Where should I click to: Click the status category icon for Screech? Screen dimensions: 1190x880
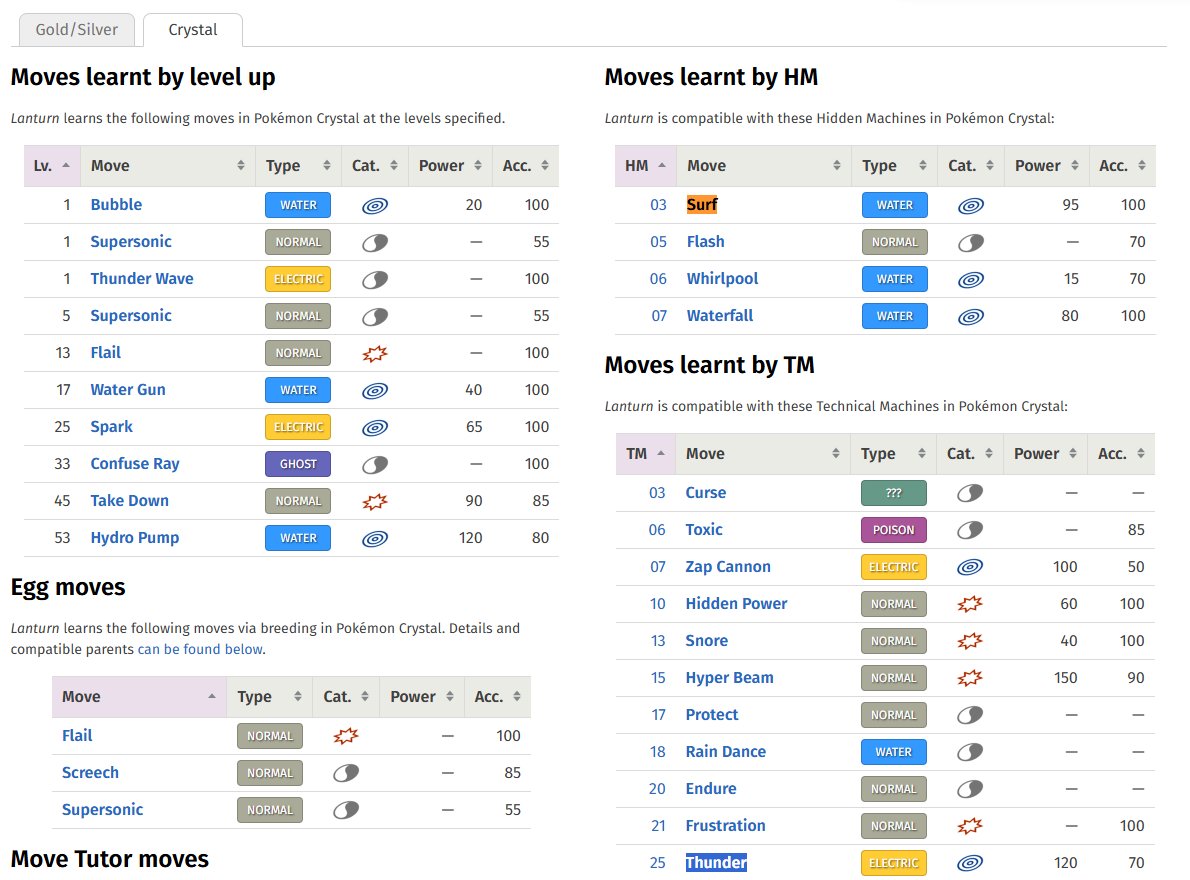click(346, 773)
